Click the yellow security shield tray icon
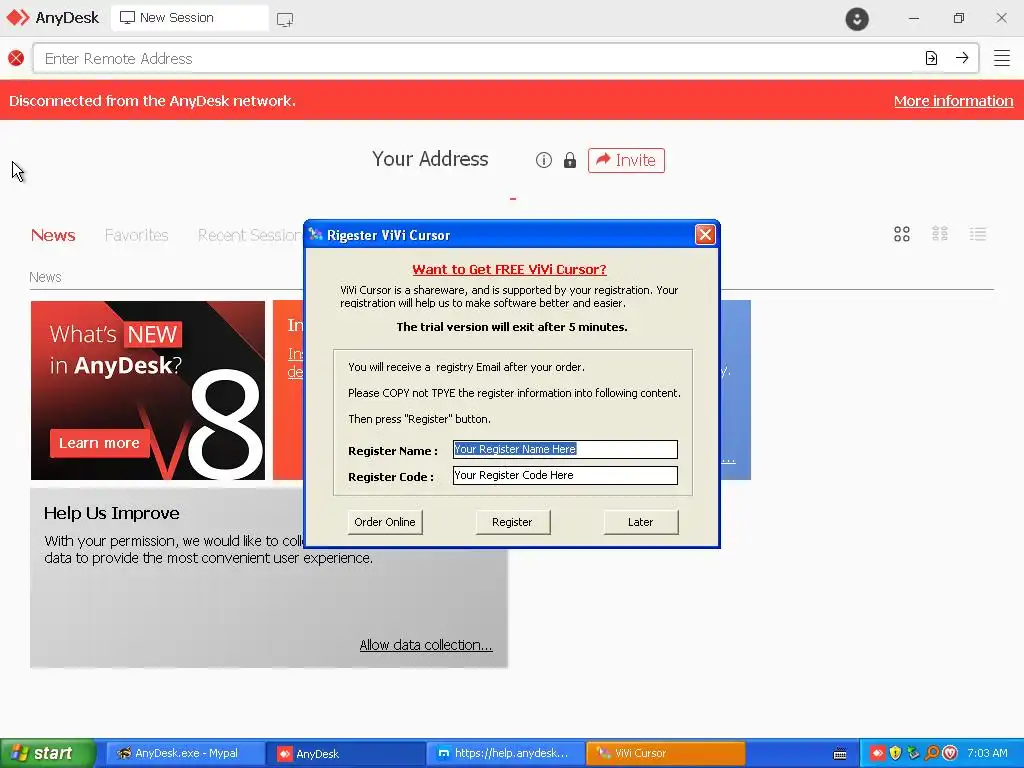 895,753
